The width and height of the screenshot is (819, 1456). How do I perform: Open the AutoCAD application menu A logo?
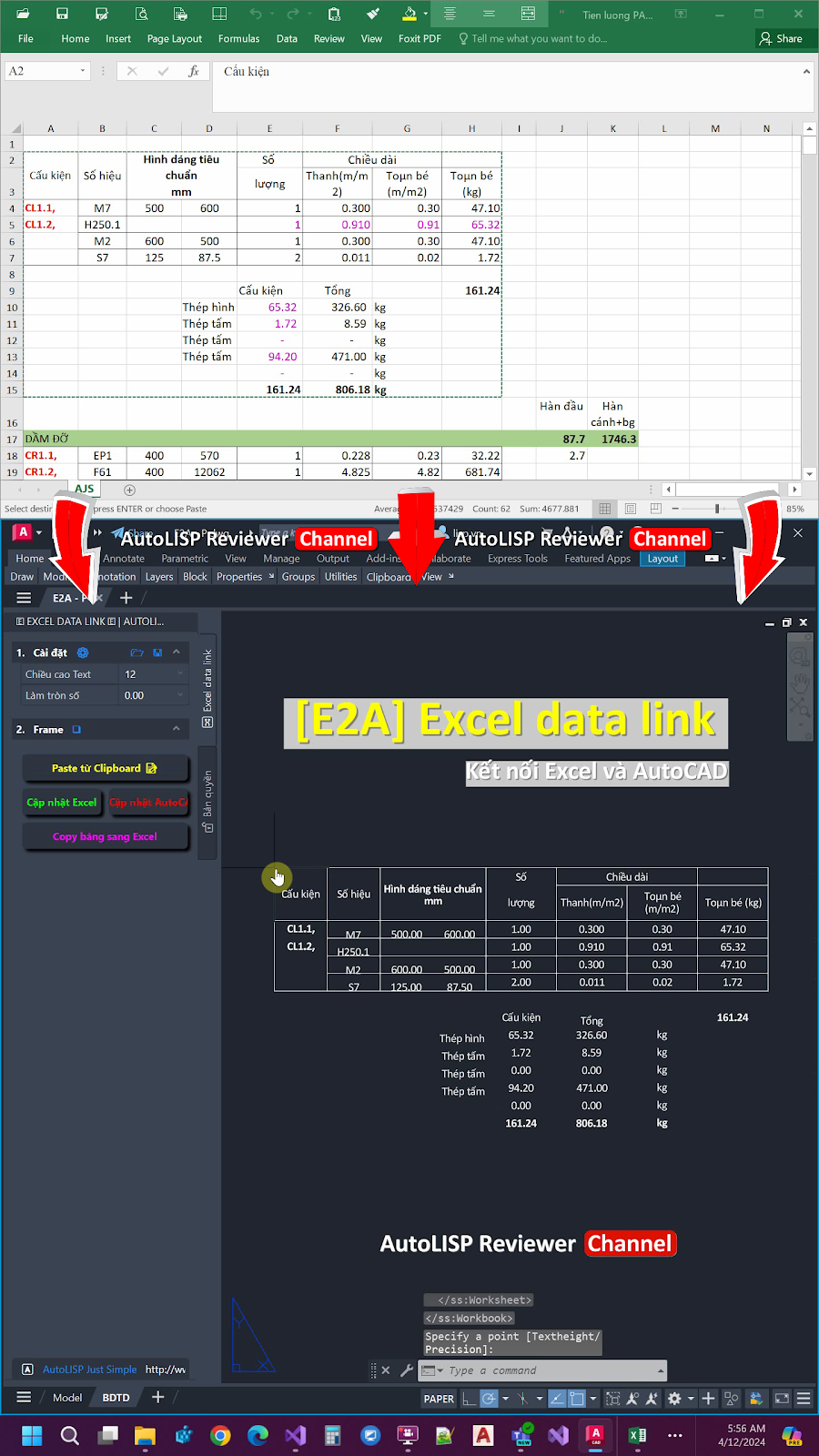click(x=24, y=532)
